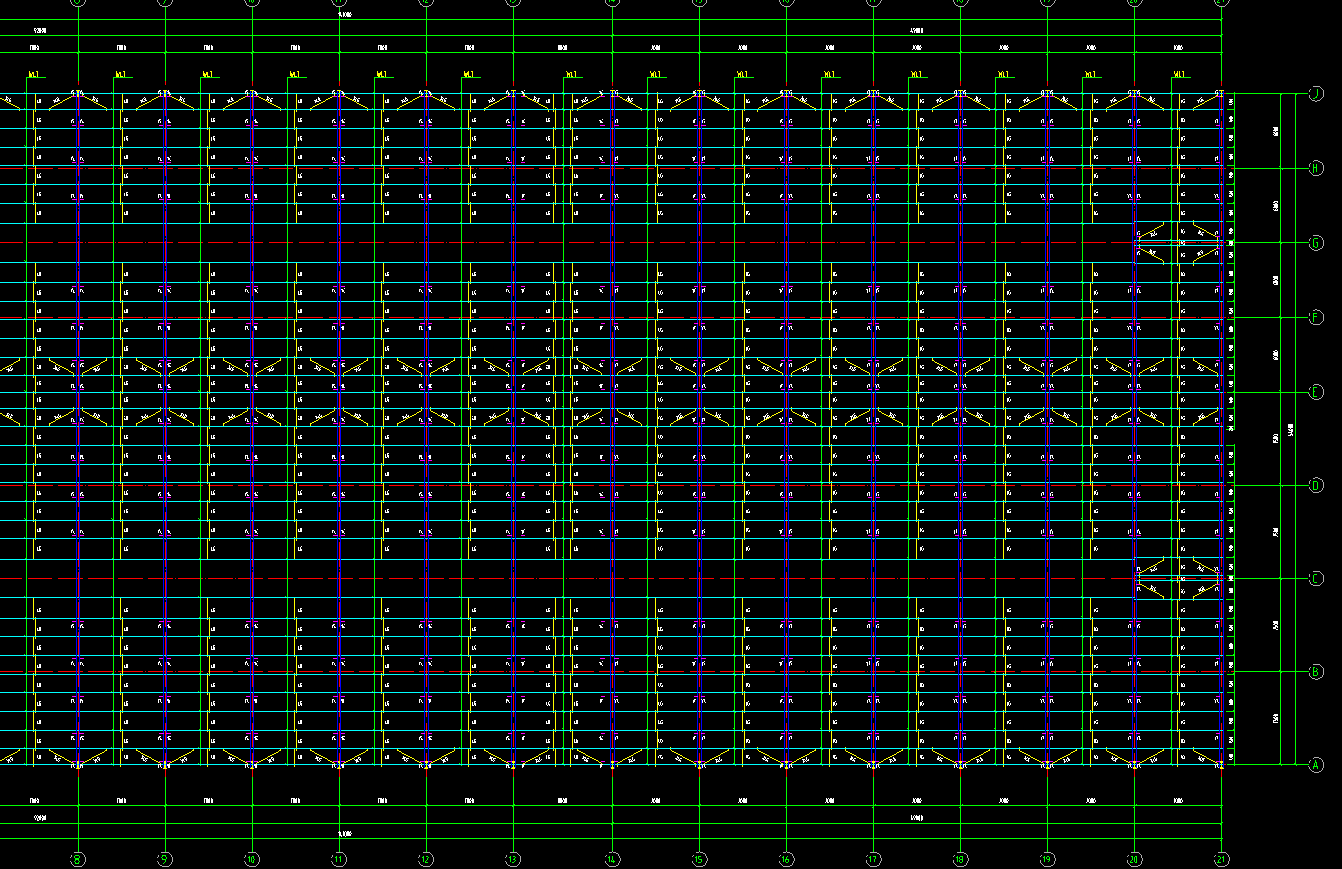Pick the row axis bubble G
This screenshot has height=869, width=1342.
point(1316,243)
